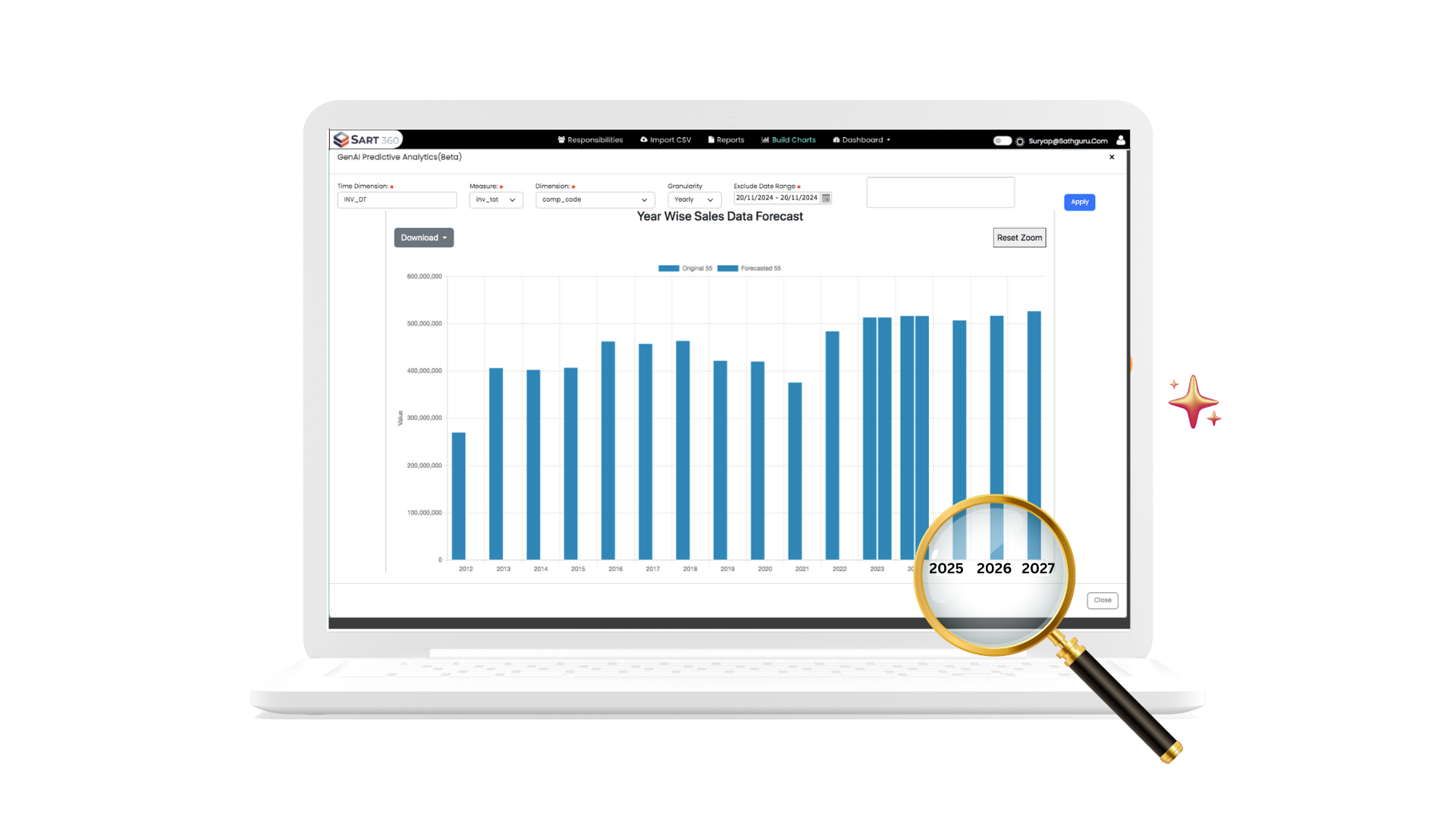
Task: Click the Apply button
Action: coord(1079,201)
